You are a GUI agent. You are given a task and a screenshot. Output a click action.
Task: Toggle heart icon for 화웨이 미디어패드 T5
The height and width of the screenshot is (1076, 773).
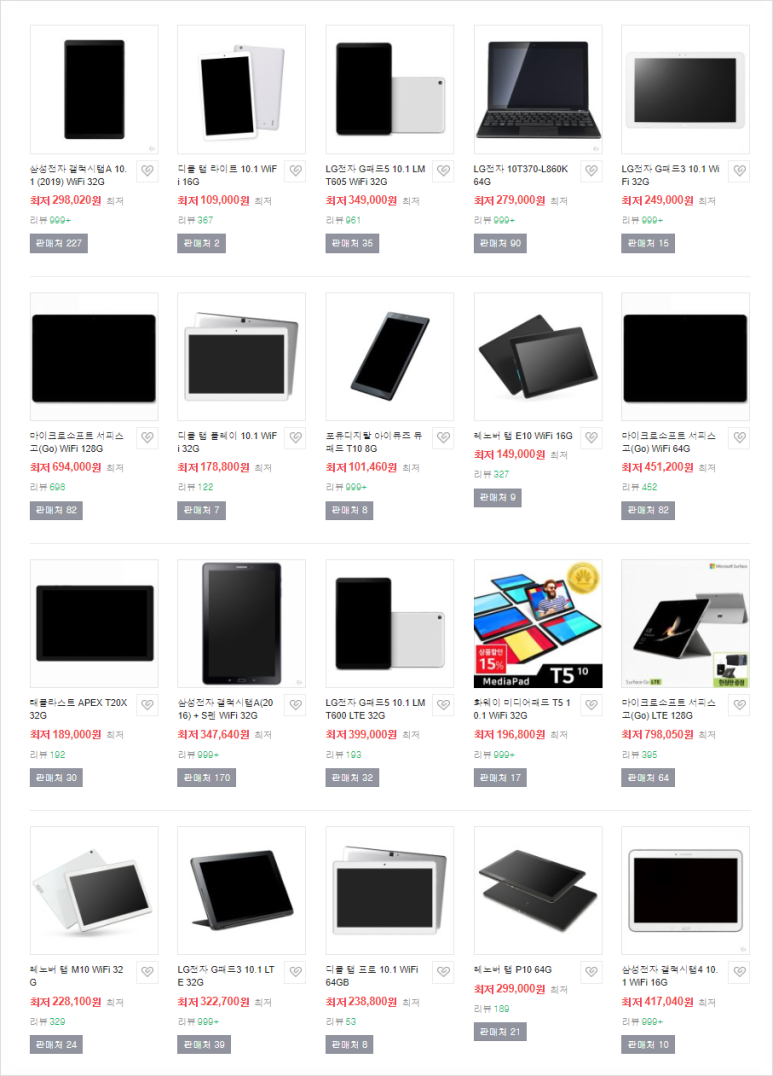(592, 705)
